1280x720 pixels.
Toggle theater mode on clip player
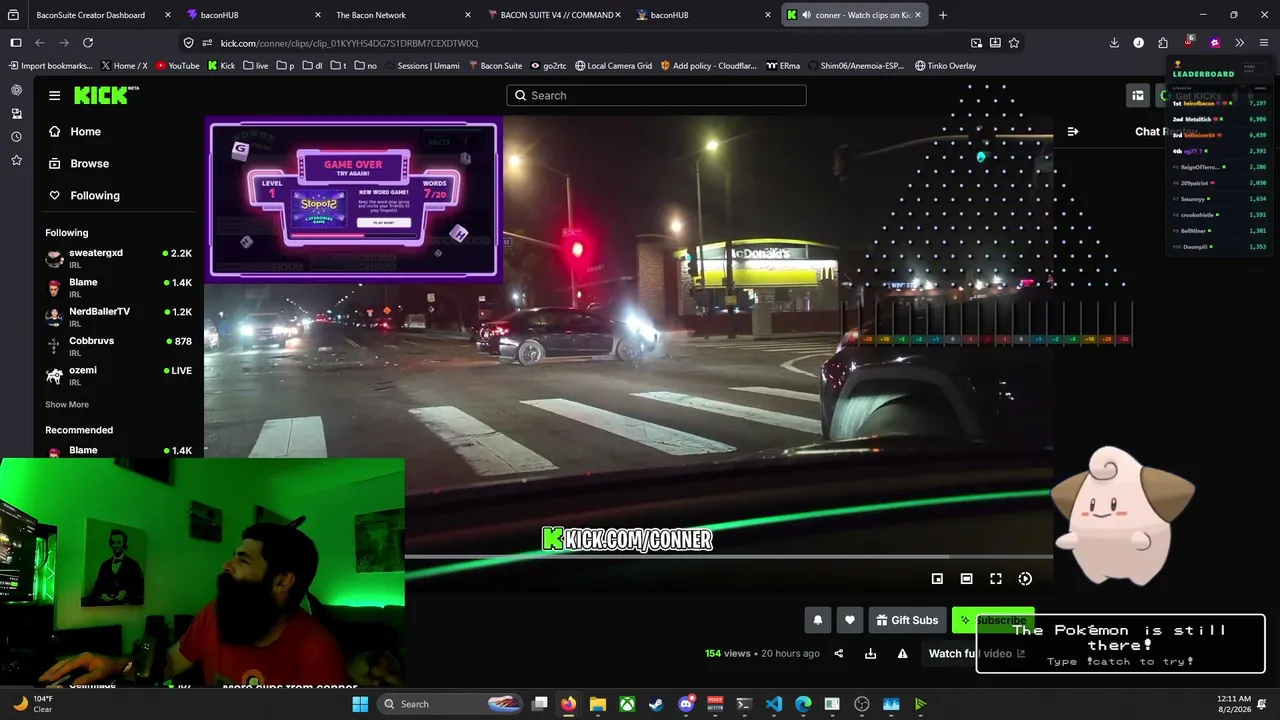tap(966, 579)
